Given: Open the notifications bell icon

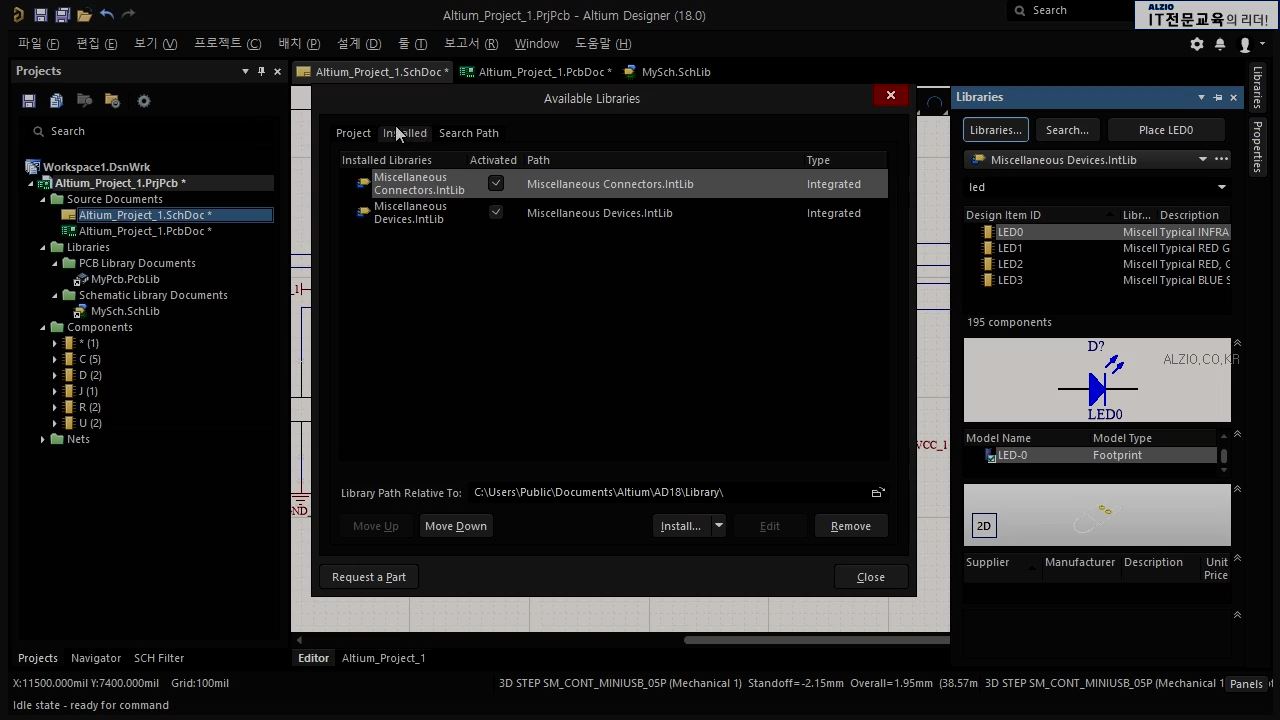Looking at the screenshot, I should 1220,44.
